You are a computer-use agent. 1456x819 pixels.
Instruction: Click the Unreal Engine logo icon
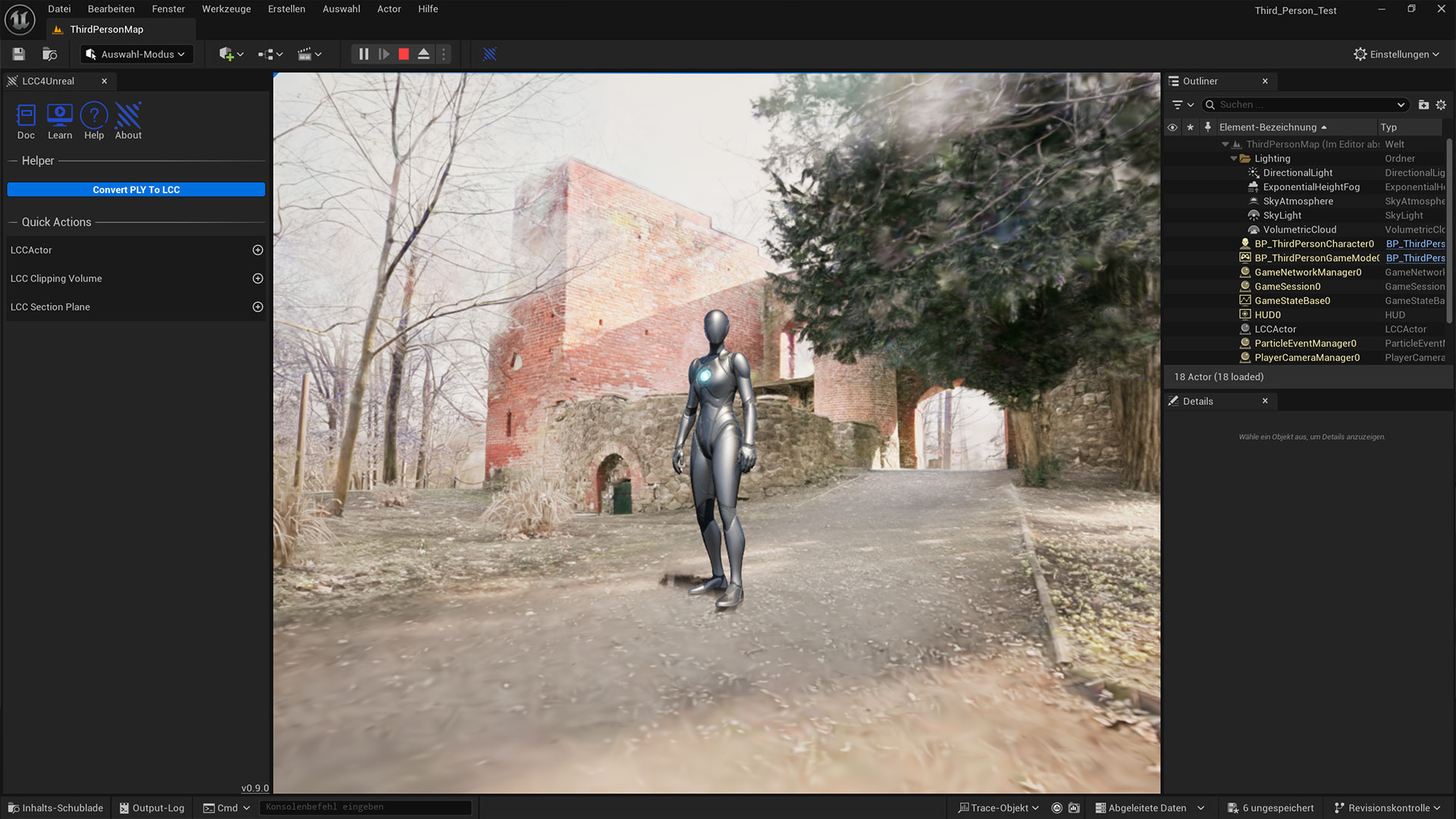20,20
